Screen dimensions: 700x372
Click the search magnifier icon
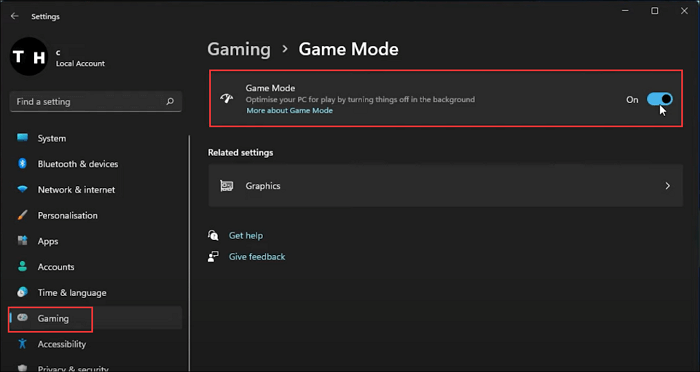[x=170, y=102]
